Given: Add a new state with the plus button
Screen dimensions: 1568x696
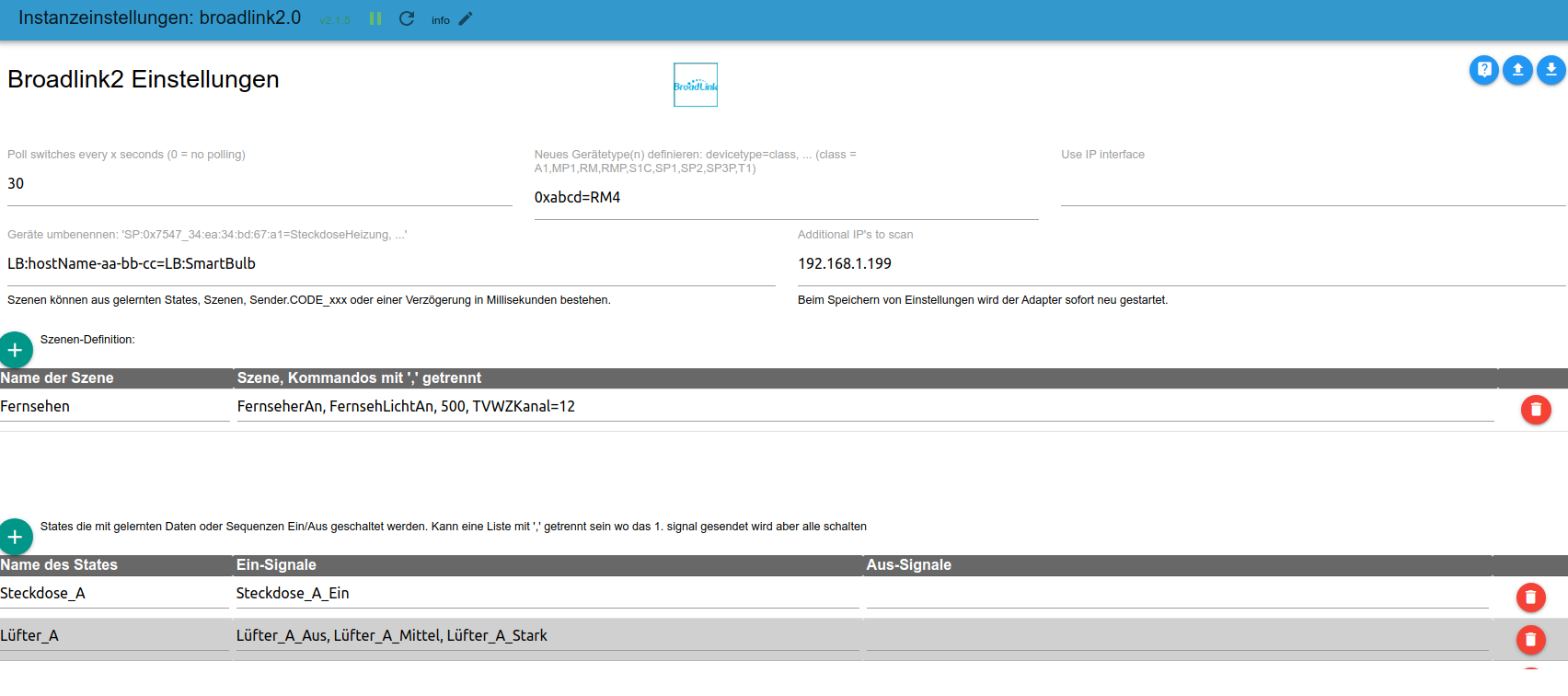Looking at the screenshot, I should tap(16, 537).
